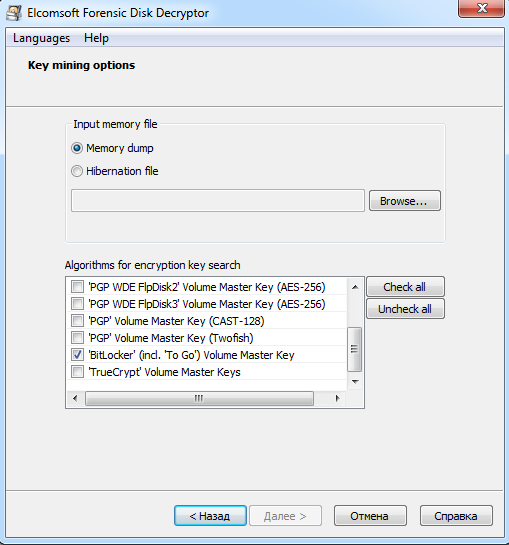This screenshot has height=545, width=509.
Task: Click the Uncheck all button
Action: 405,309
